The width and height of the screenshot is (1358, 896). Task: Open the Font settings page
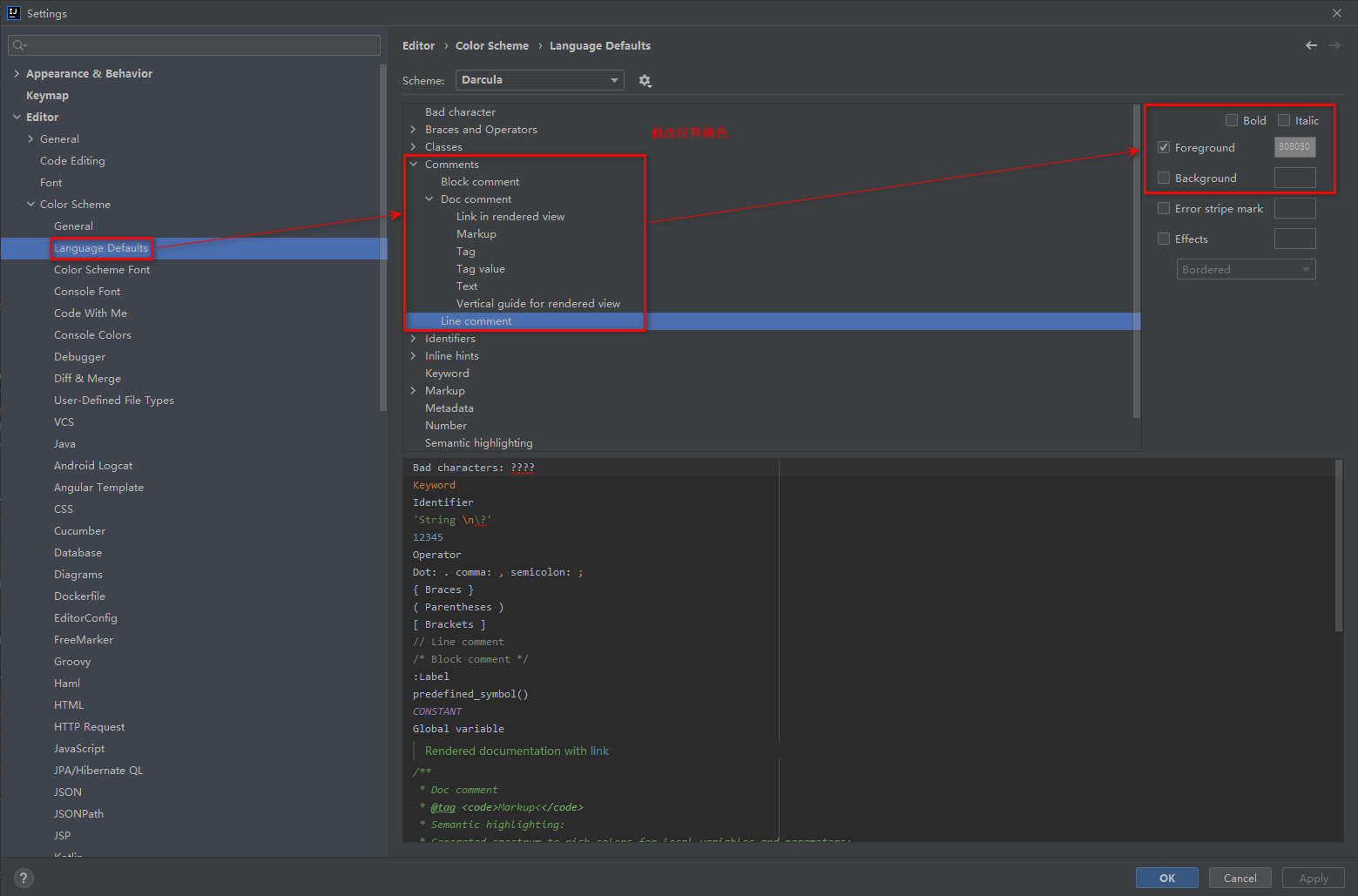(x=51, y=183)
